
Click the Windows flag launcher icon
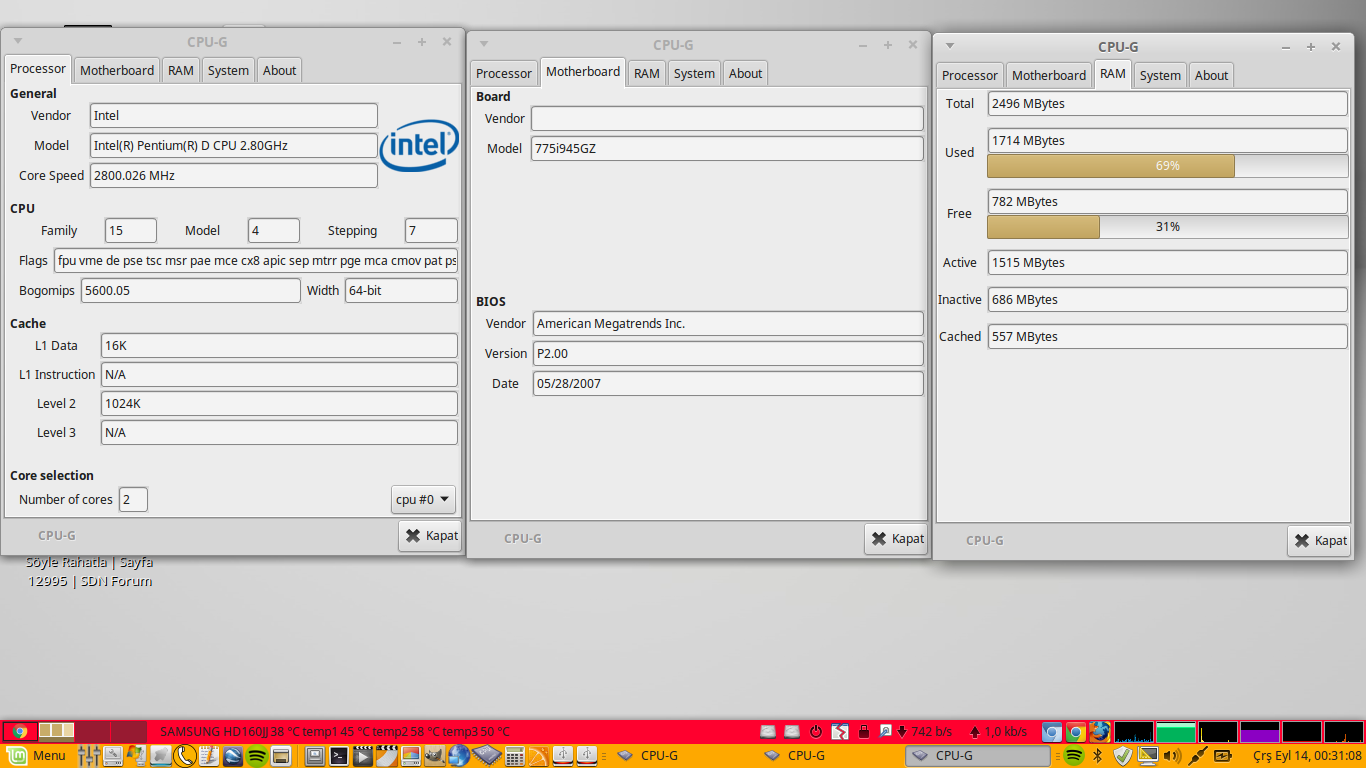point(136,755)
